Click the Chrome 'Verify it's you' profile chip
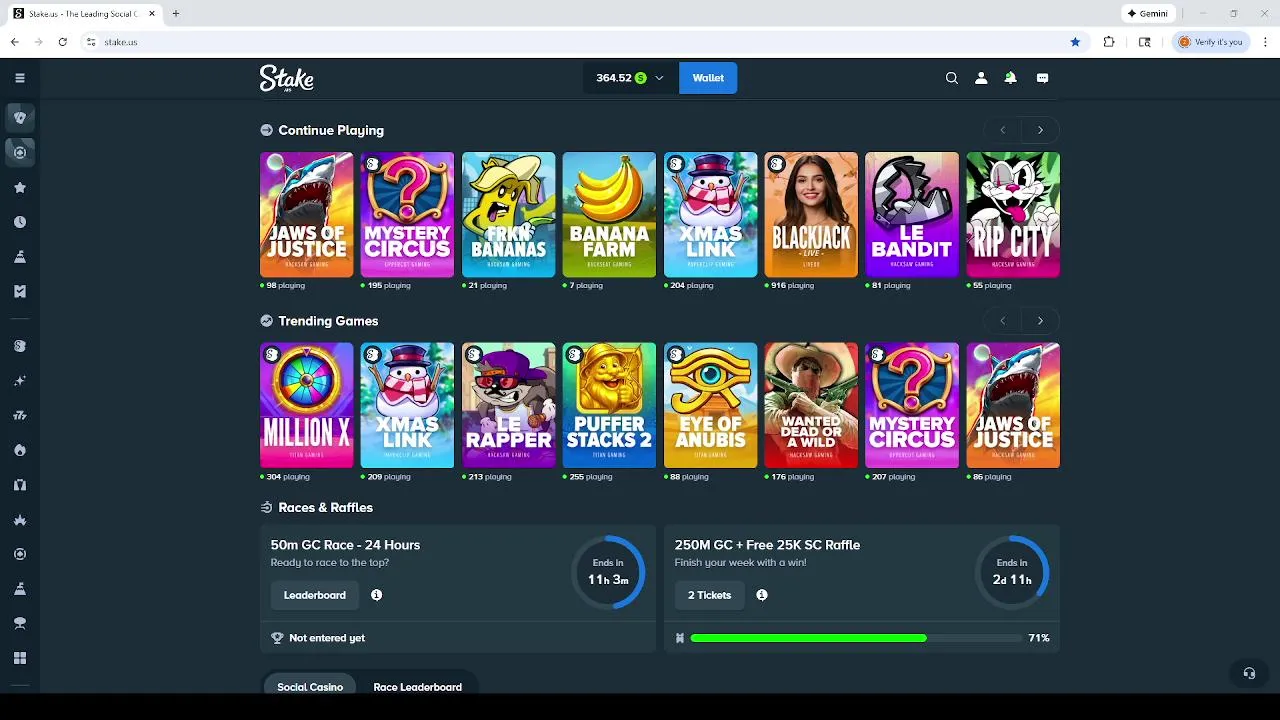This screenshot has height=720, width=1280. [1210, 42]
